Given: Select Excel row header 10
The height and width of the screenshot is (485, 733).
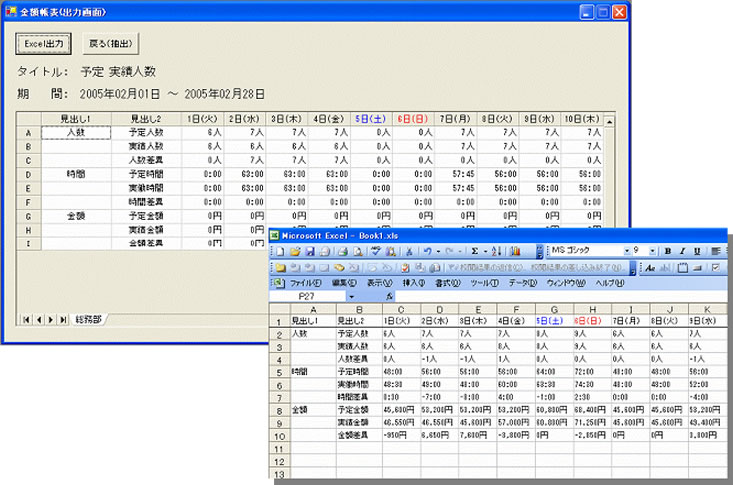Looking at the screenshot, I should tap(280, 436).
